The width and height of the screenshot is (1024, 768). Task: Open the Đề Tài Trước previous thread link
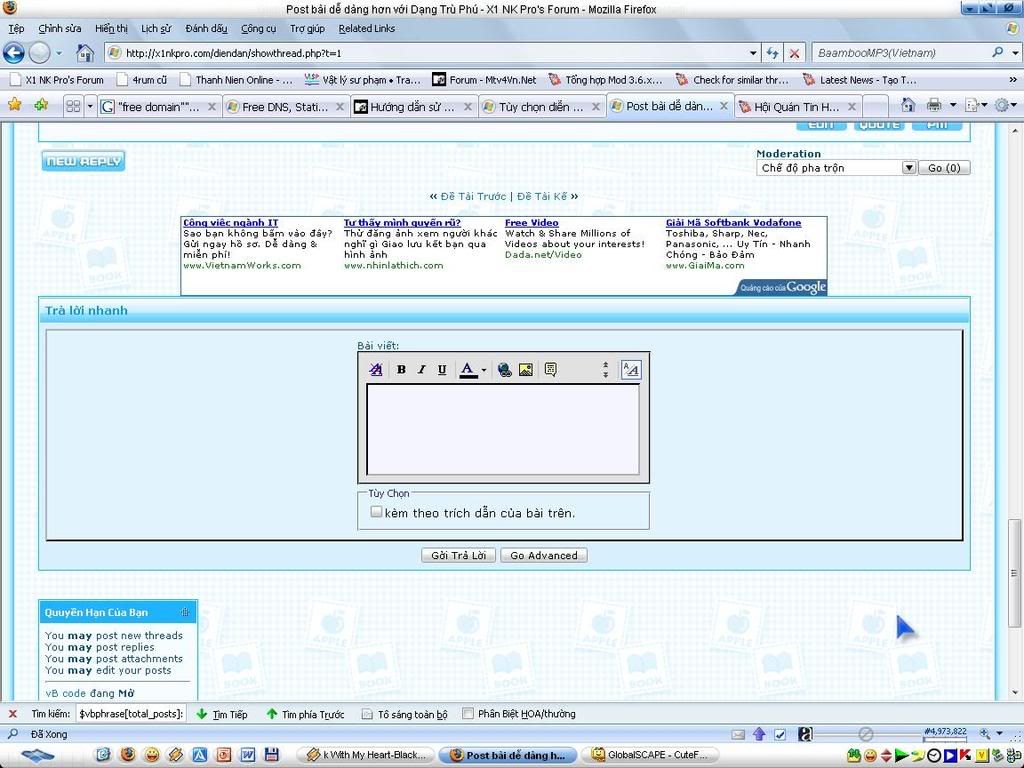point(473,196)
